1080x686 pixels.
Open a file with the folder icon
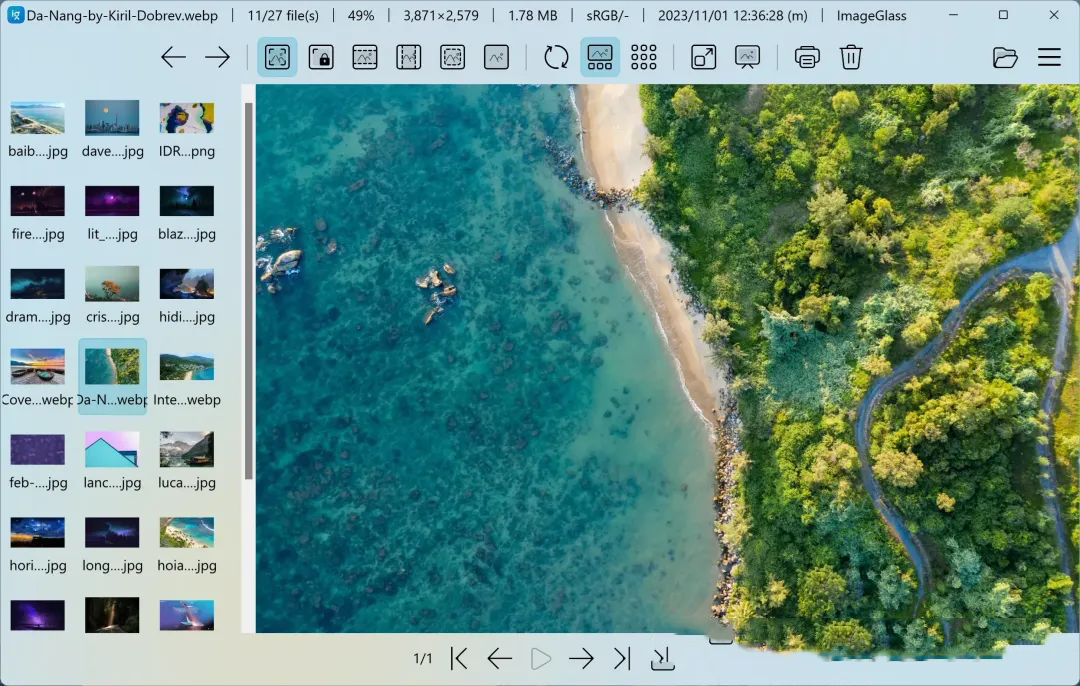click(1005, 57)
